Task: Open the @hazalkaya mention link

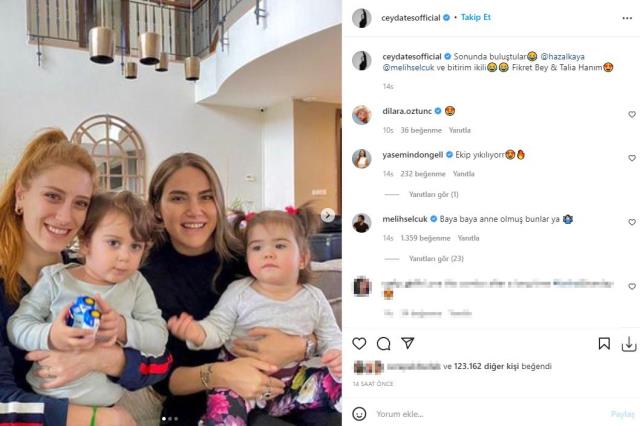Action: [562, 57]
